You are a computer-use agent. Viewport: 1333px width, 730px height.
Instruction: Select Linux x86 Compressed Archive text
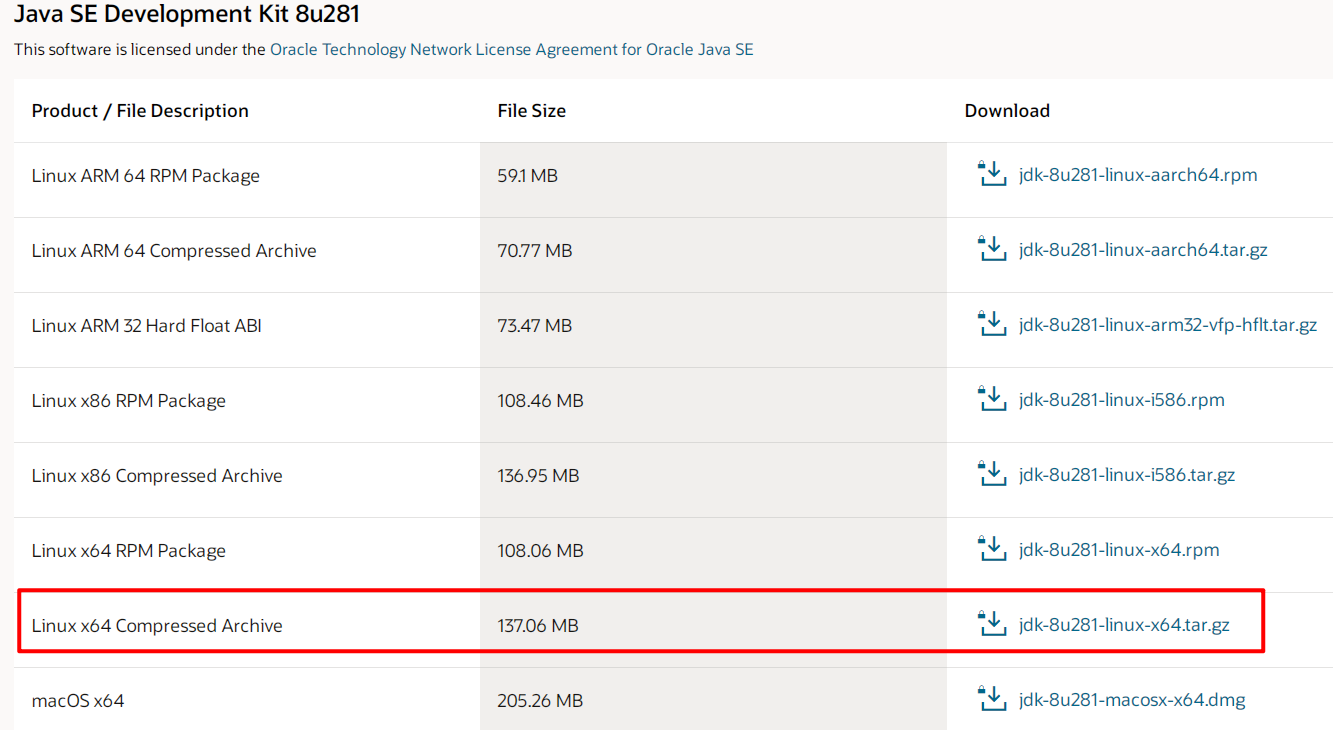pos(157,476)
